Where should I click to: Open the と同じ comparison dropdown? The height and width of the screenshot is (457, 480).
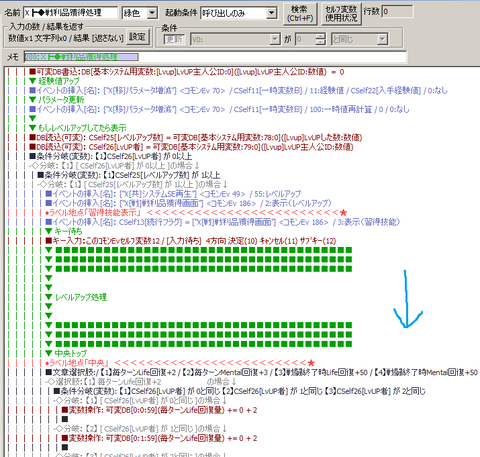click(383, 39)
